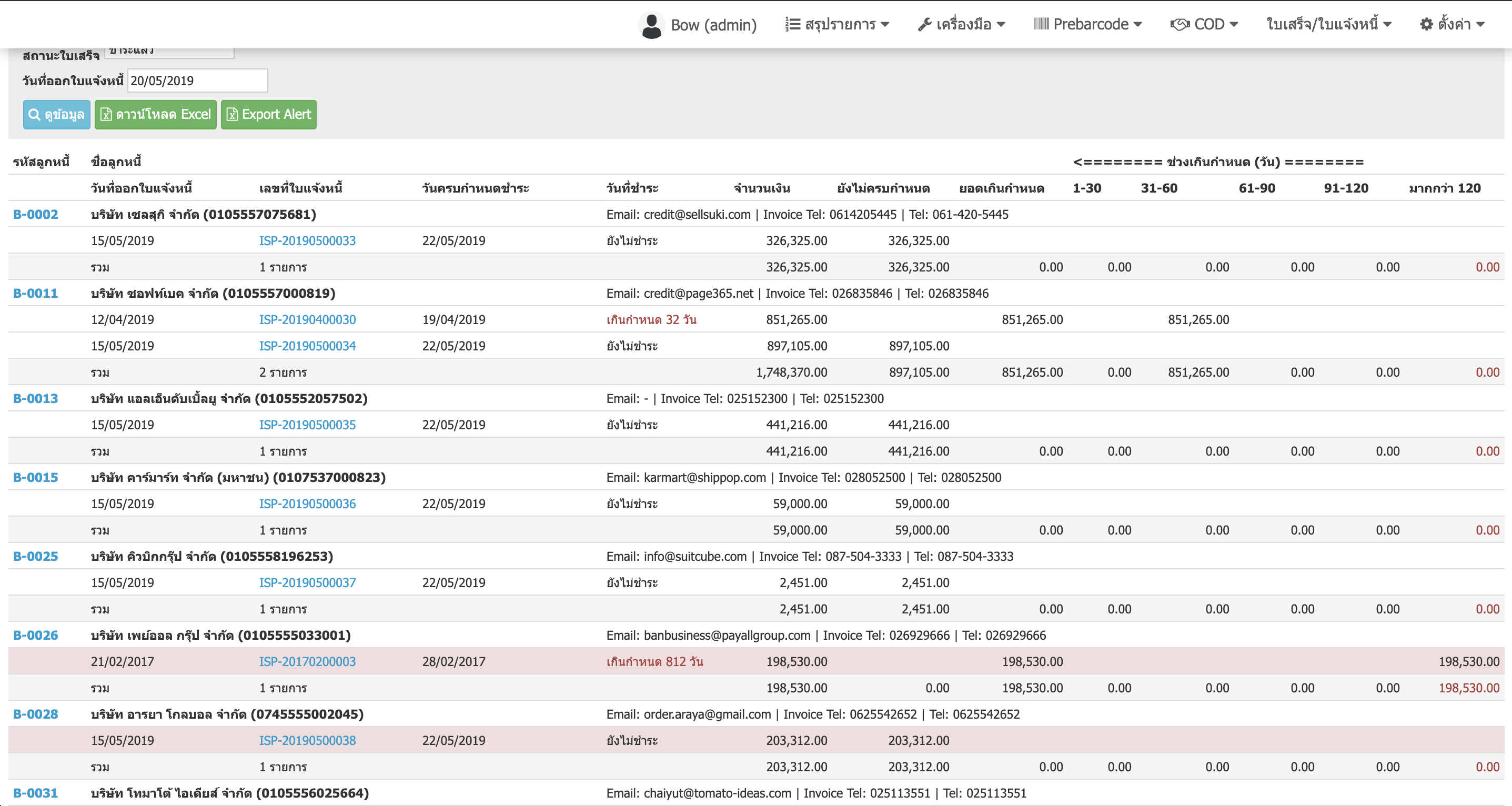Click the Excel file icon on Export Alert

(x=233, y=115)
